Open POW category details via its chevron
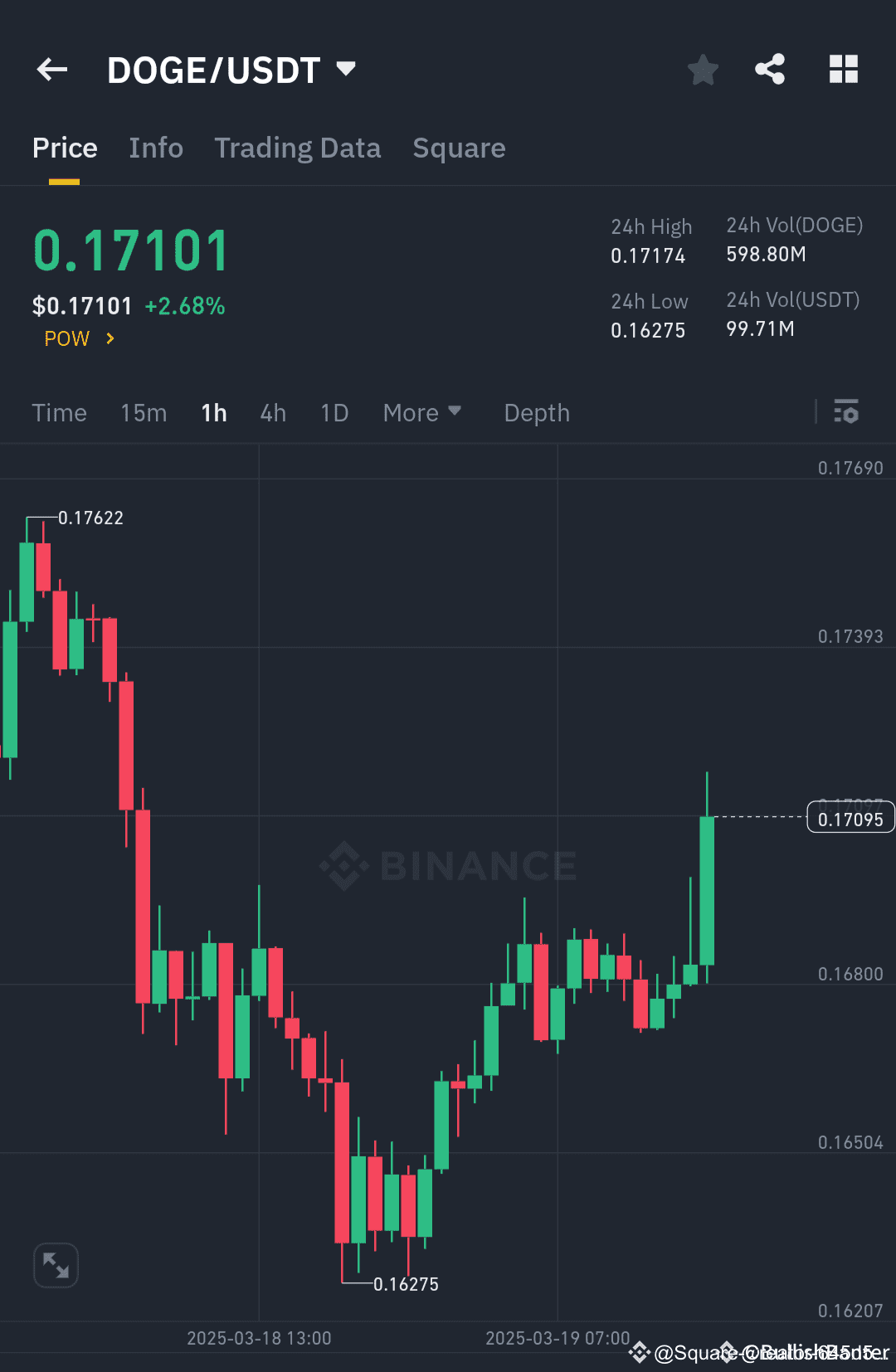This screenshot has width=896, height=1372. click(x=110, y=338)
